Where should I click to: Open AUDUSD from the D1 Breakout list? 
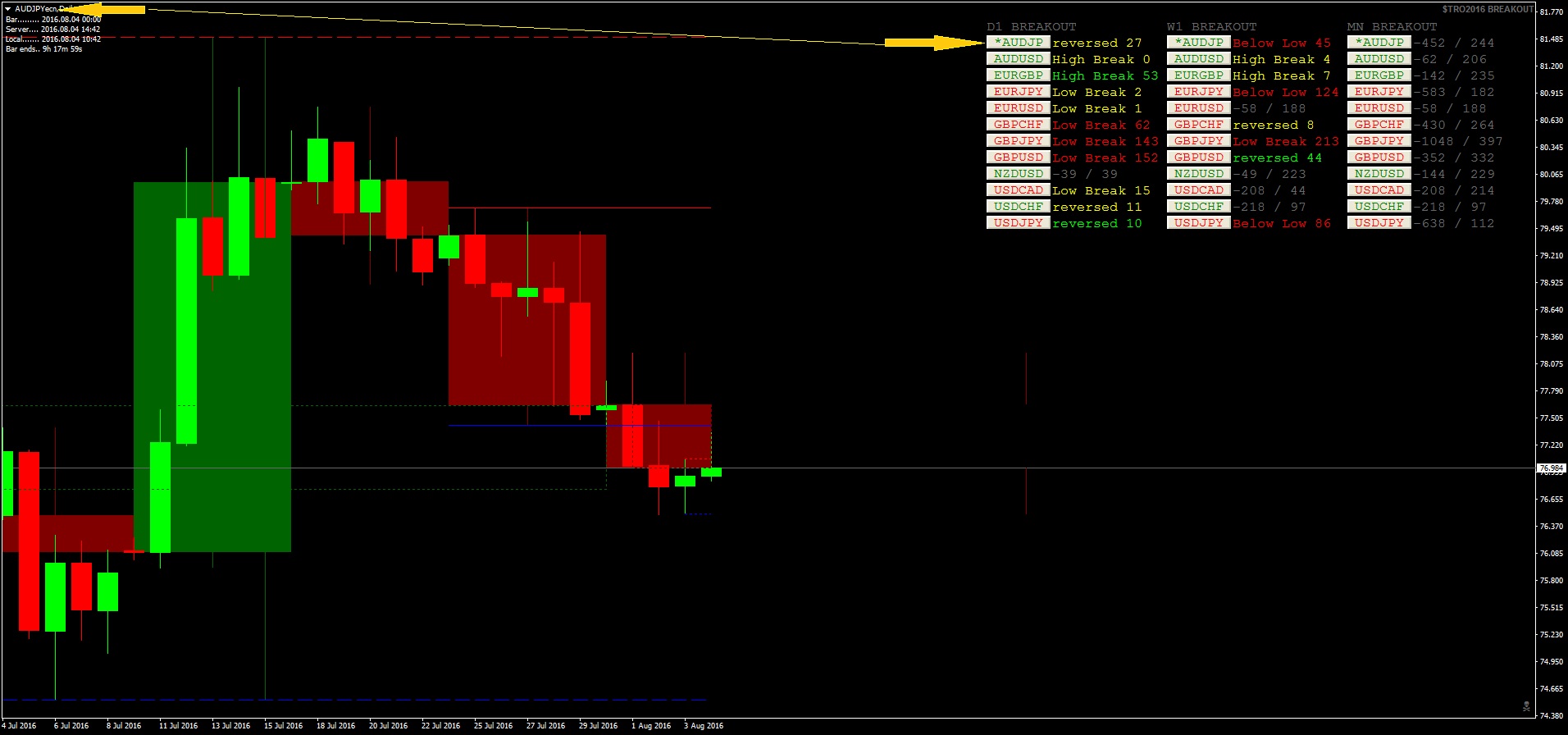pyautogui.click(x=1018, y=59)
